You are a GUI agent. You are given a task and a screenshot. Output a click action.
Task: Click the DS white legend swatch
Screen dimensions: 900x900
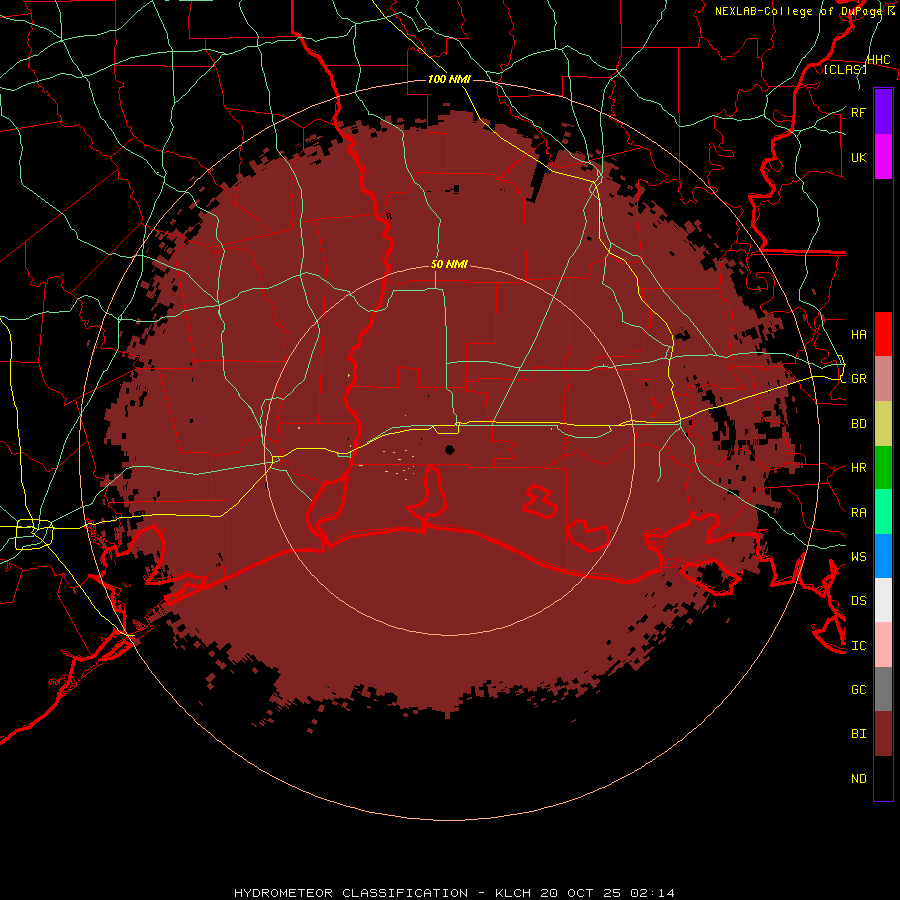[883, 600]
